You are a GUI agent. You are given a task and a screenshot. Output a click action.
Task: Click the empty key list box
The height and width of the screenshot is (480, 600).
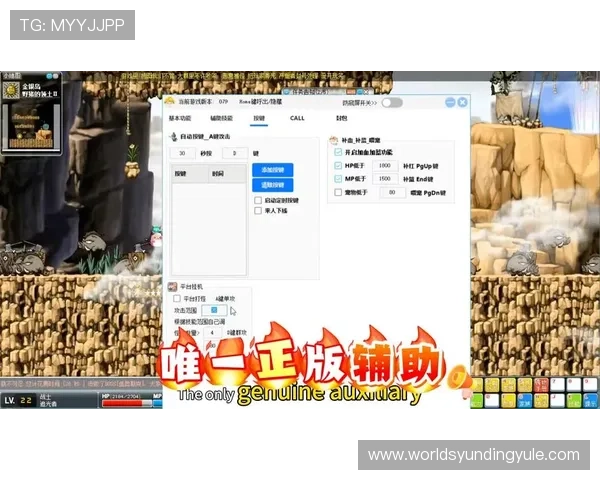(209, 229)
